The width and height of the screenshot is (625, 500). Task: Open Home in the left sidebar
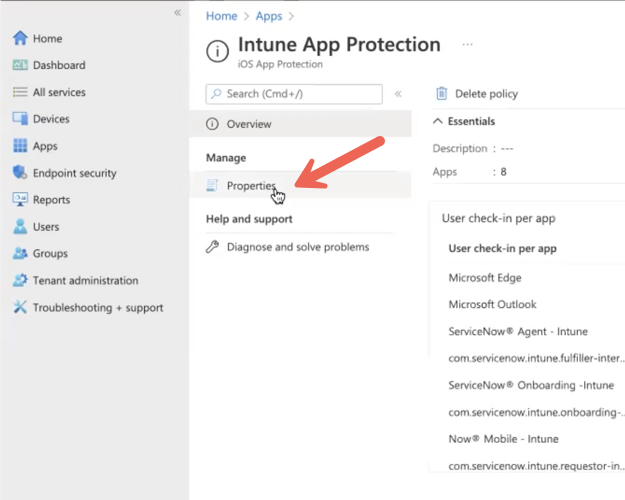click(47, 38)
